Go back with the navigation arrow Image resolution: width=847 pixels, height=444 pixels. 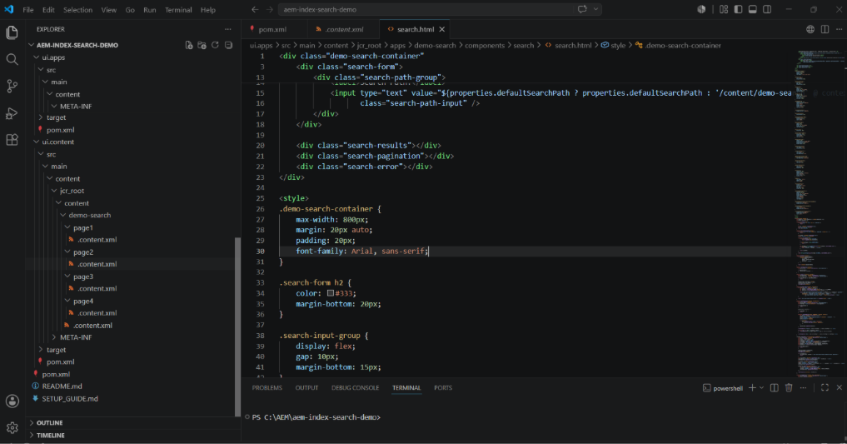point(255,9)
